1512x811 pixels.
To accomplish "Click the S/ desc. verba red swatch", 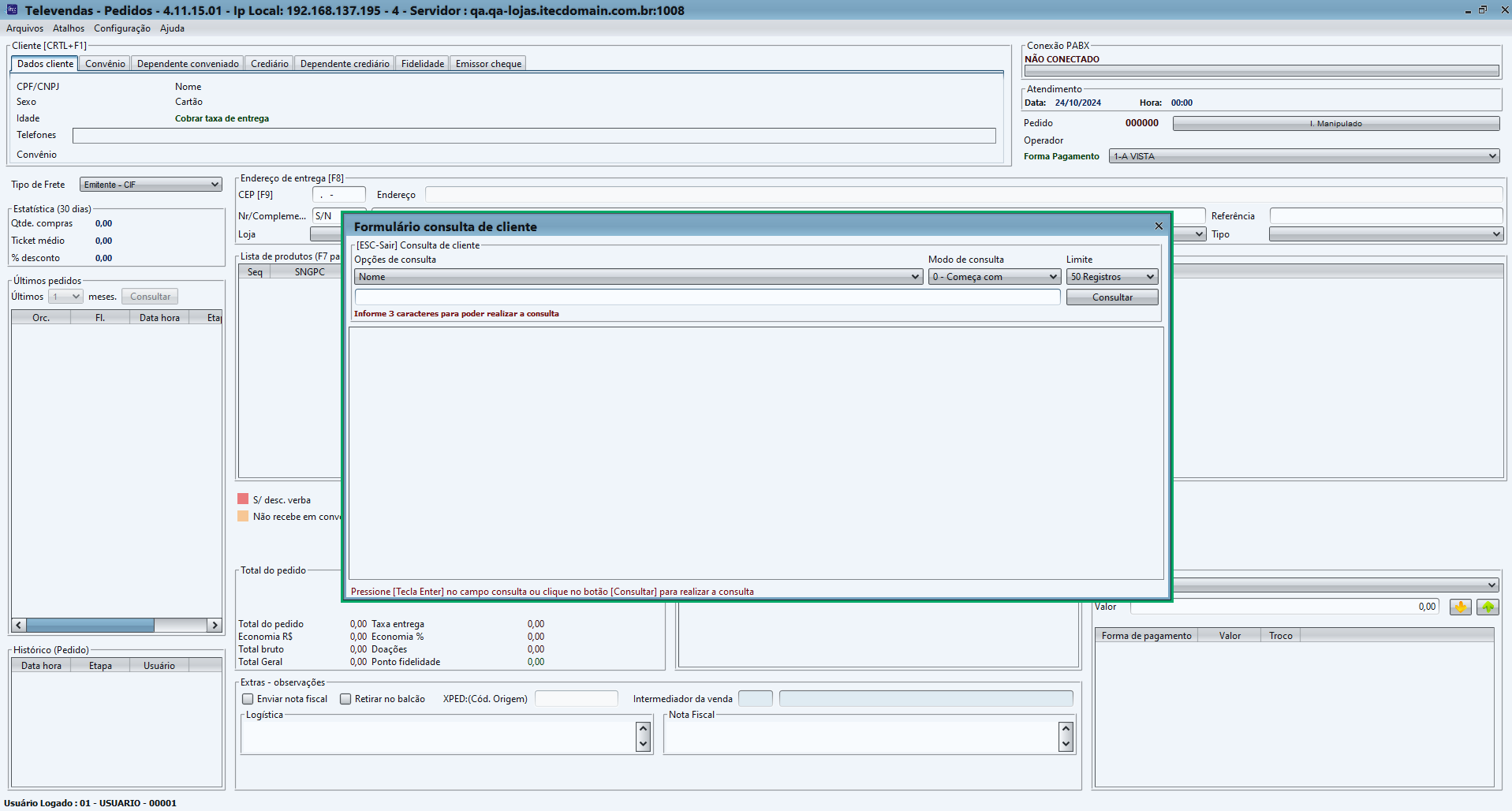I will [x=243, y=499].
